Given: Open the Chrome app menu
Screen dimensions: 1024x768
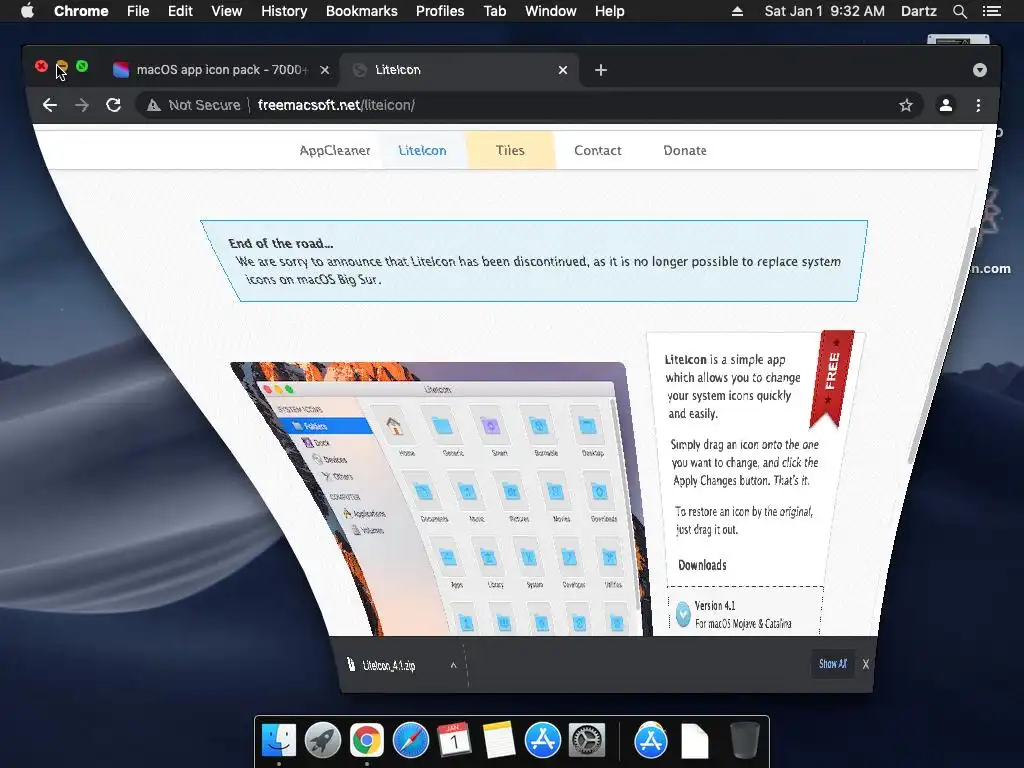Looking at the screenshot, I should (81, 11).
